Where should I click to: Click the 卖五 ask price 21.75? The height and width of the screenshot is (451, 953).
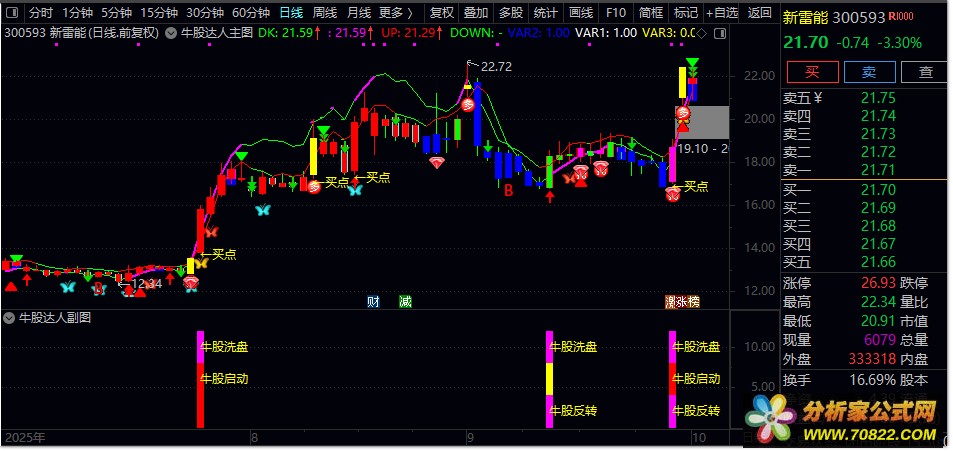878,98
